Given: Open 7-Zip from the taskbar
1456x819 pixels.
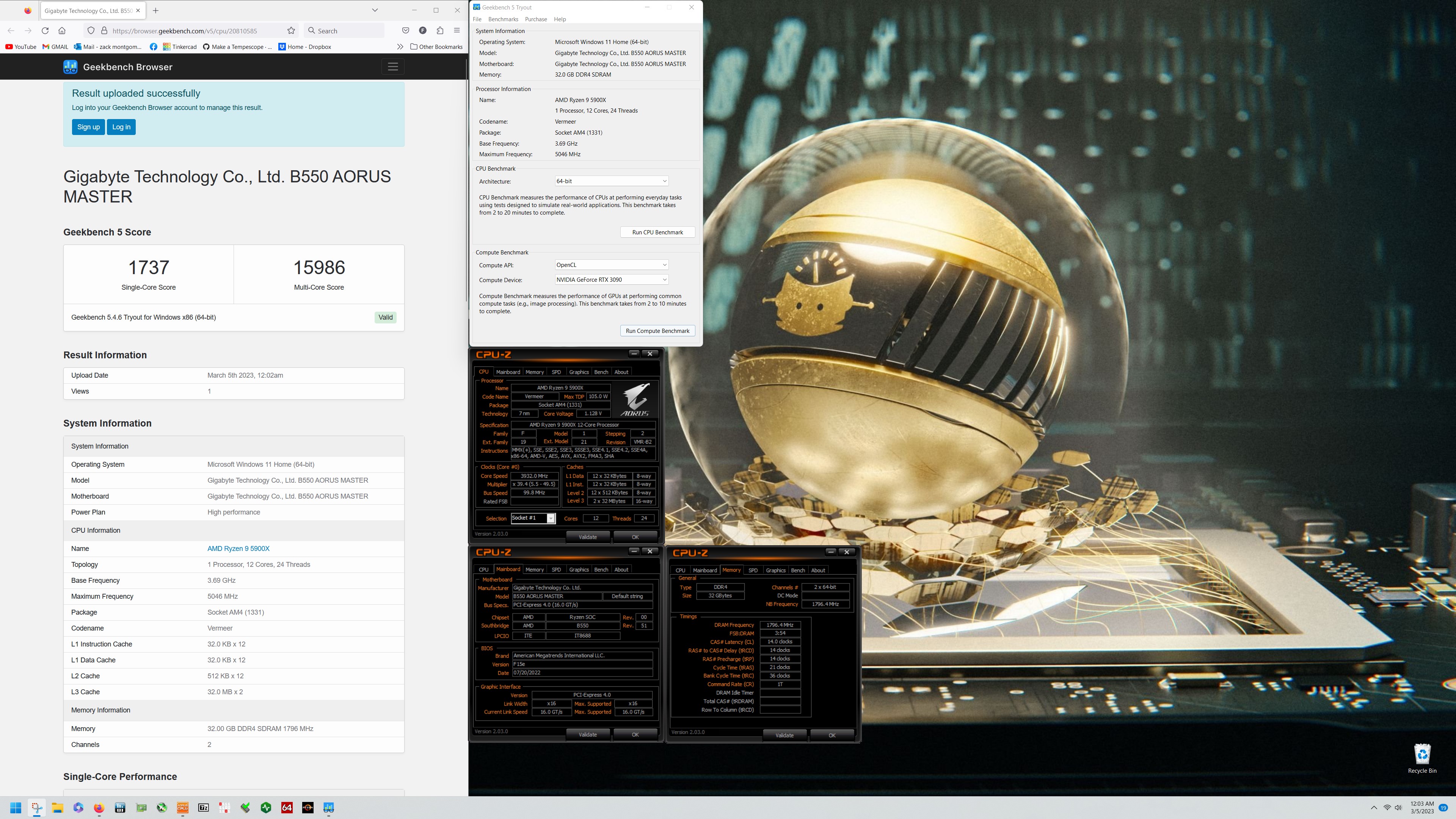Looking at the screenshot, I should pos(204,808).
